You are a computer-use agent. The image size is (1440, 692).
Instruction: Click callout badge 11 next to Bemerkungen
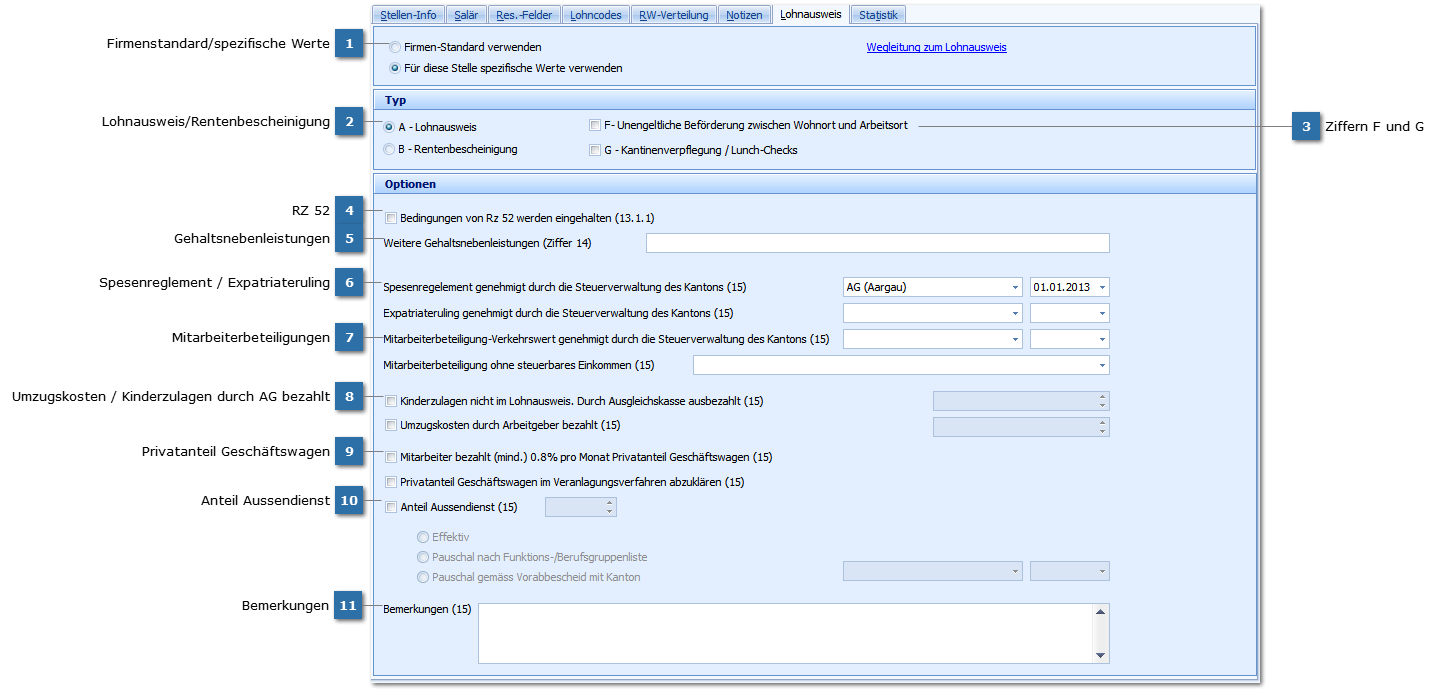(x=348, y=606)
